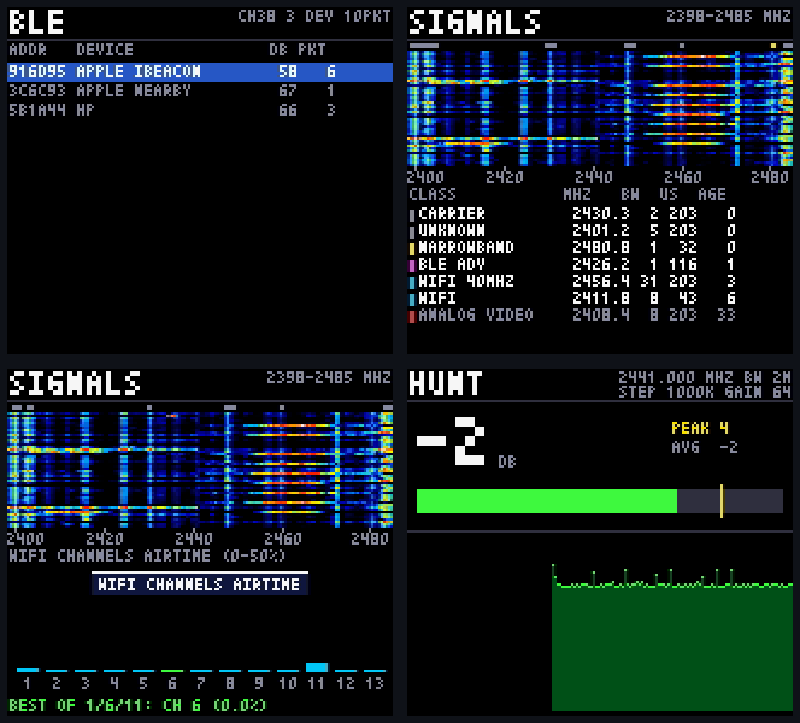Click the waterfall spectrogram above the WiFi airtime chart
Screen dimensions: 800x723
tap(199, 469)
